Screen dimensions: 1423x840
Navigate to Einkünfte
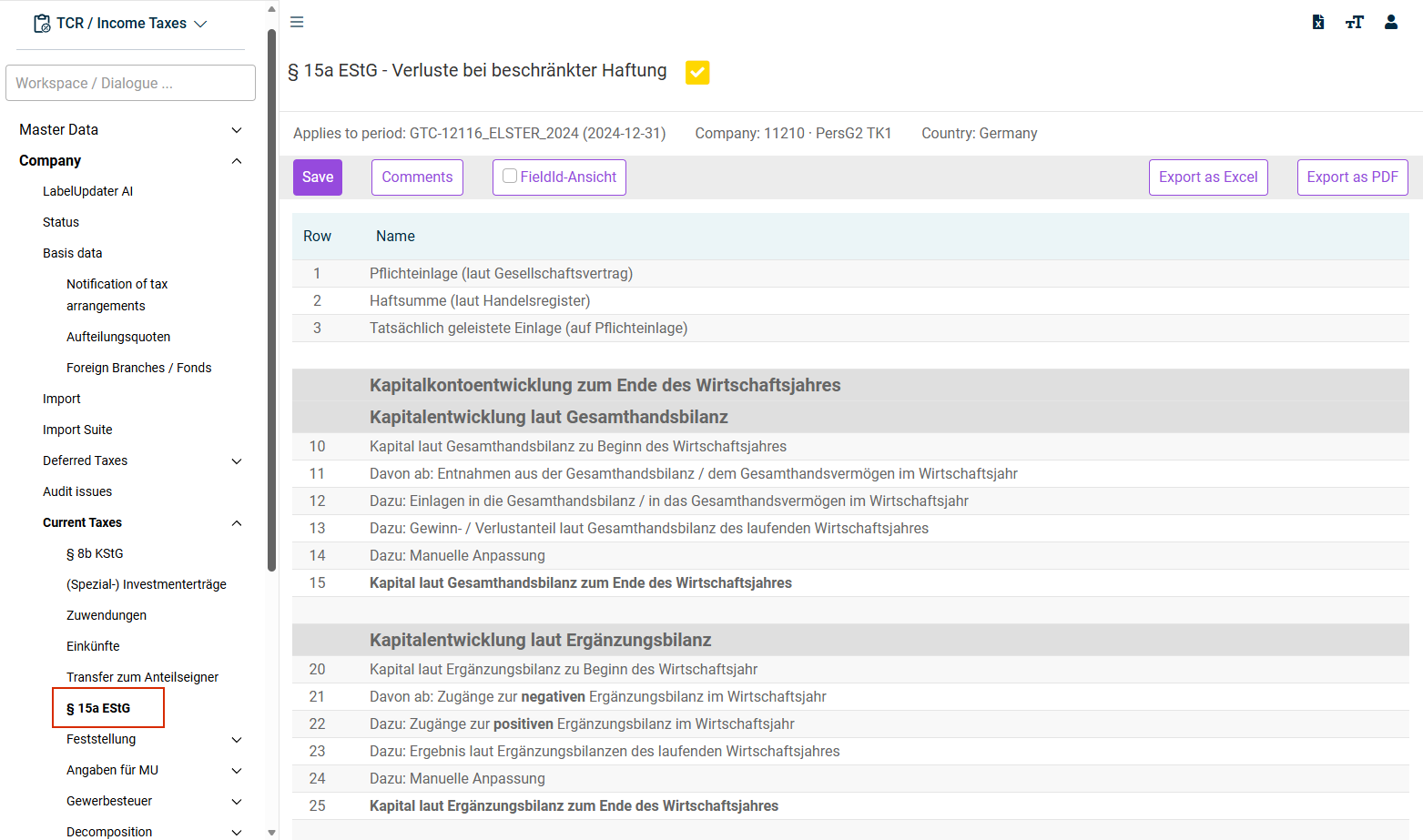click(x=93, y=646)
